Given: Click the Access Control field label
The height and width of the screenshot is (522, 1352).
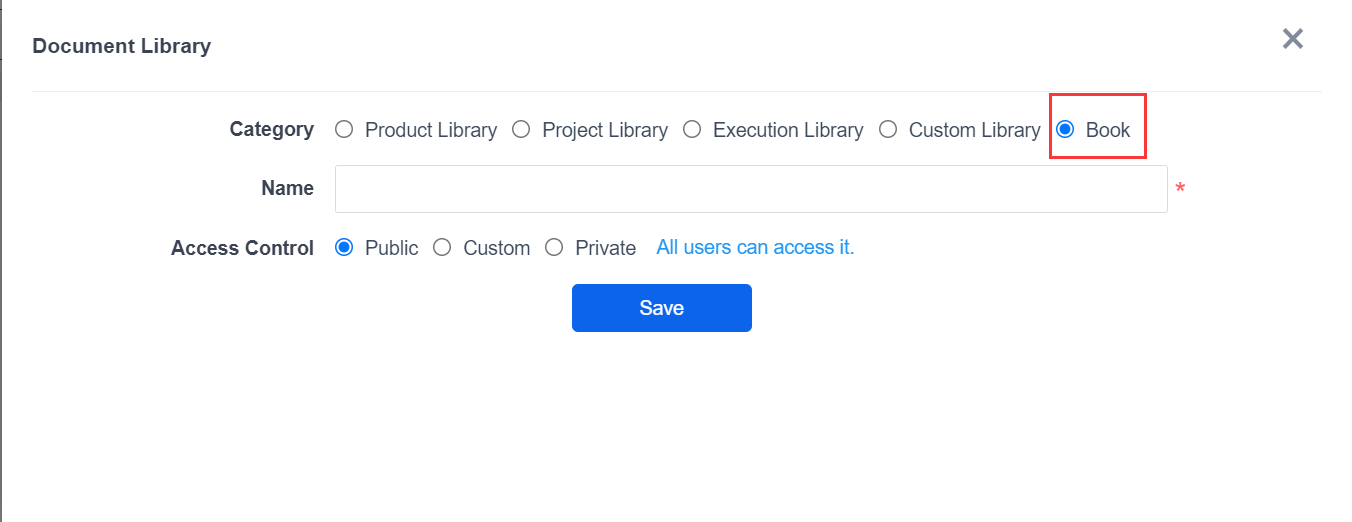Looking at the screenshot, I should click(x=243, y=248).
